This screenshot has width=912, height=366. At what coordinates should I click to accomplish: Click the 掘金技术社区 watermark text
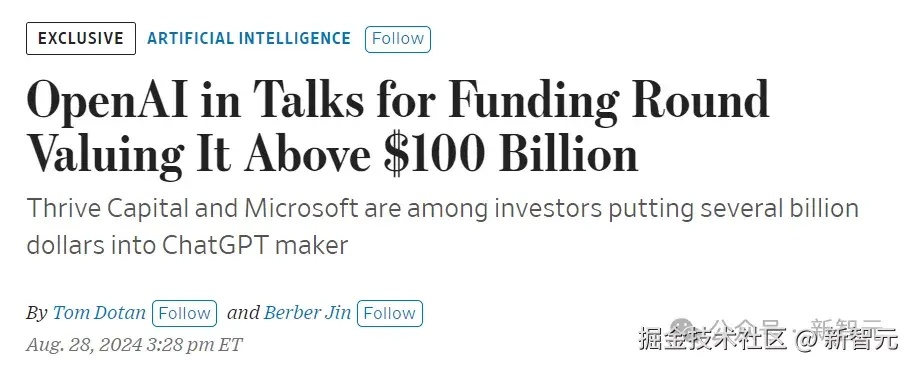pos(713,339)
